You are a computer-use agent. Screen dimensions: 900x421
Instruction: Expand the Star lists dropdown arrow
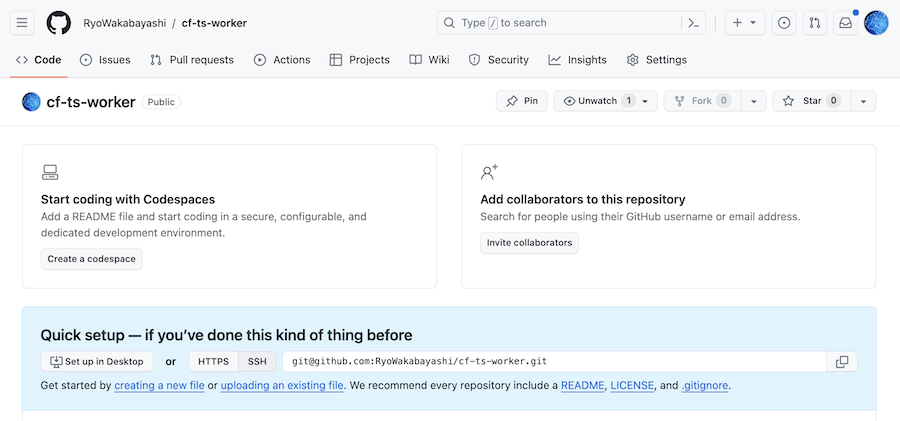pyautogui.click(x=863, y=101)
